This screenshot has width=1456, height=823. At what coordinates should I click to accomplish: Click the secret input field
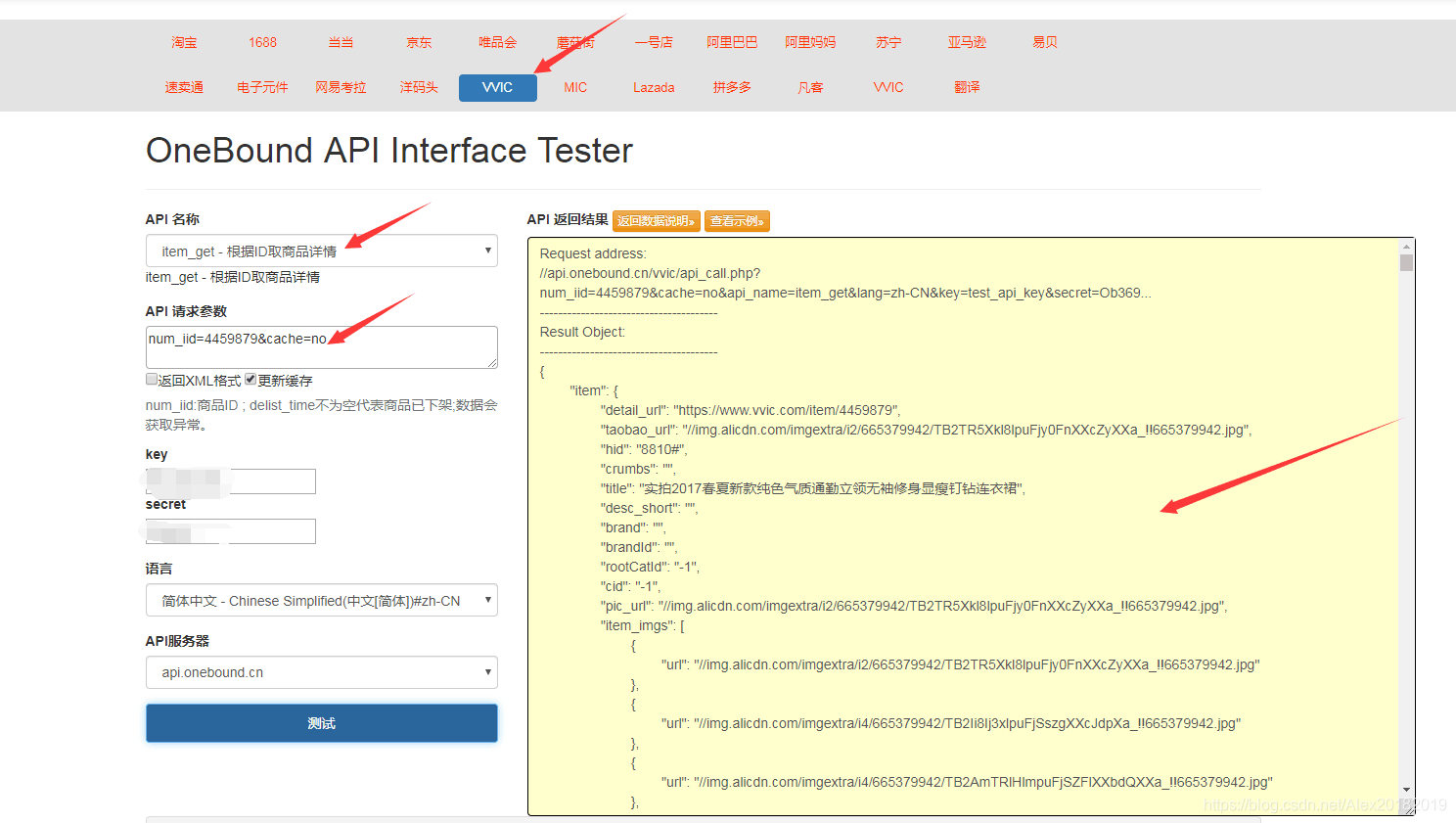231,531
